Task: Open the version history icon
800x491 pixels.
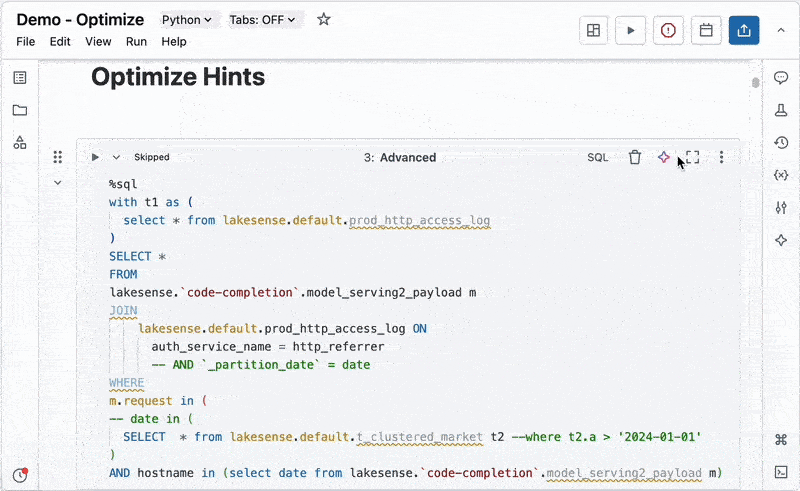Action: click(x=781, y=143)
